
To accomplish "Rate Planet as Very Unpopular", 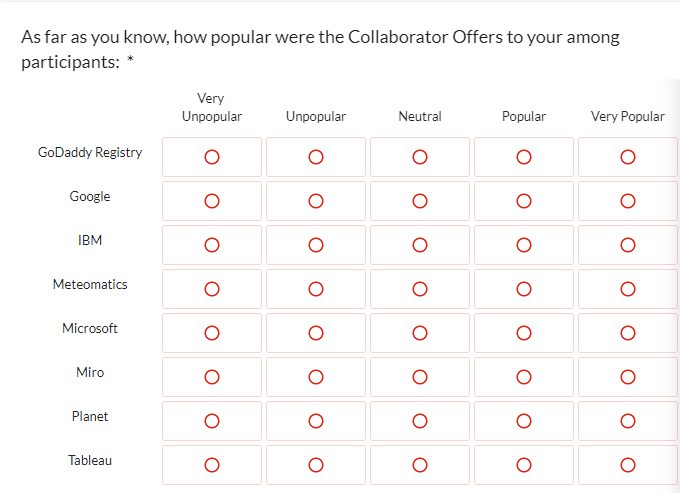I will click(212, 421).
